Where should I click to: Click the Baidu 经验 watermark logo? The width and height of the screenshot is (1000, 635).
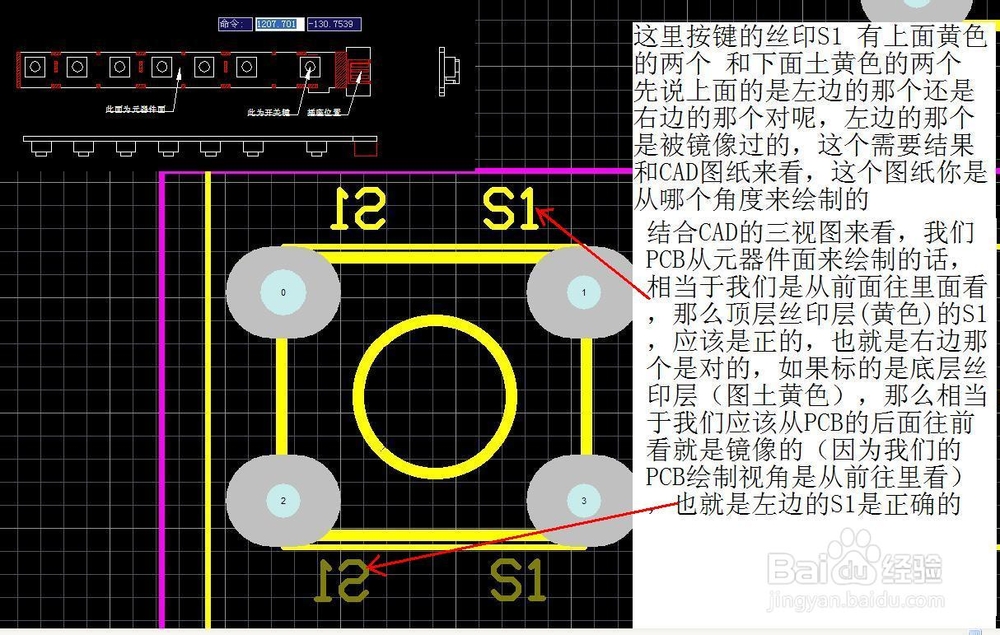point(855,570)
